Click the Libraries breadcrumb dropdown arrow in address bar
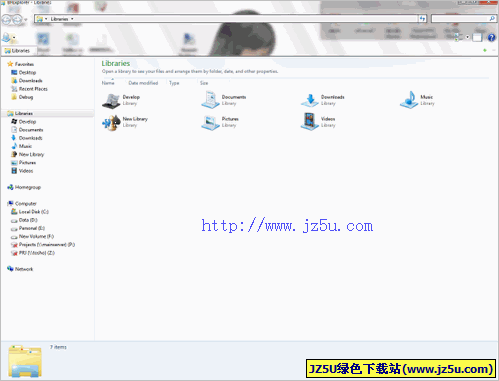499x381 pixels. (72, 19)
